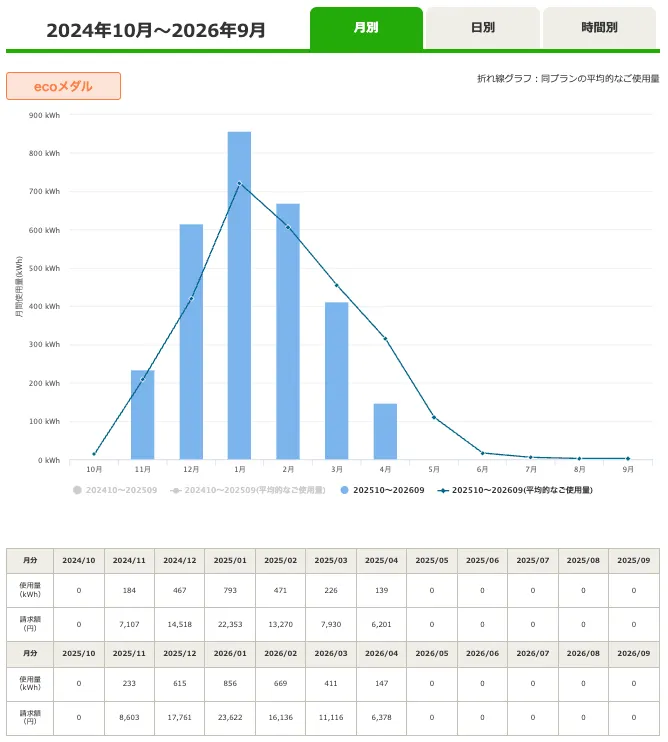This screenshot has width=668, height=742.
Task: Click the May data point on the line
Action: coord(434,417)
